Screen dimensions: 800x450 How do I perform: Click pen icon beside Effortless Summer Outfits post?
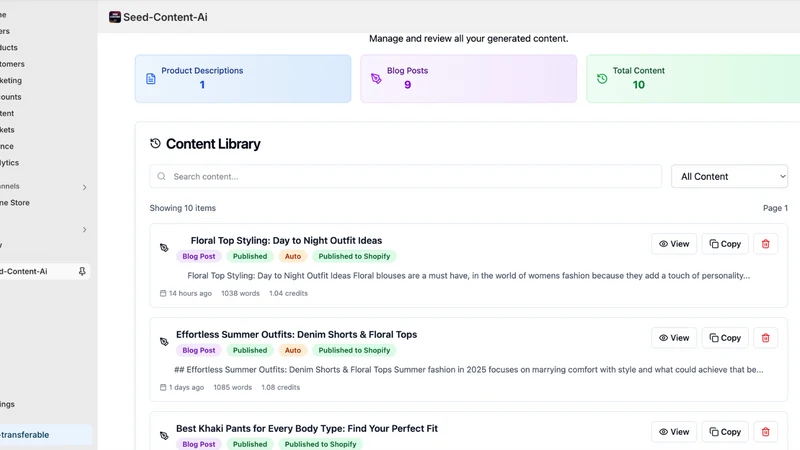164,341
